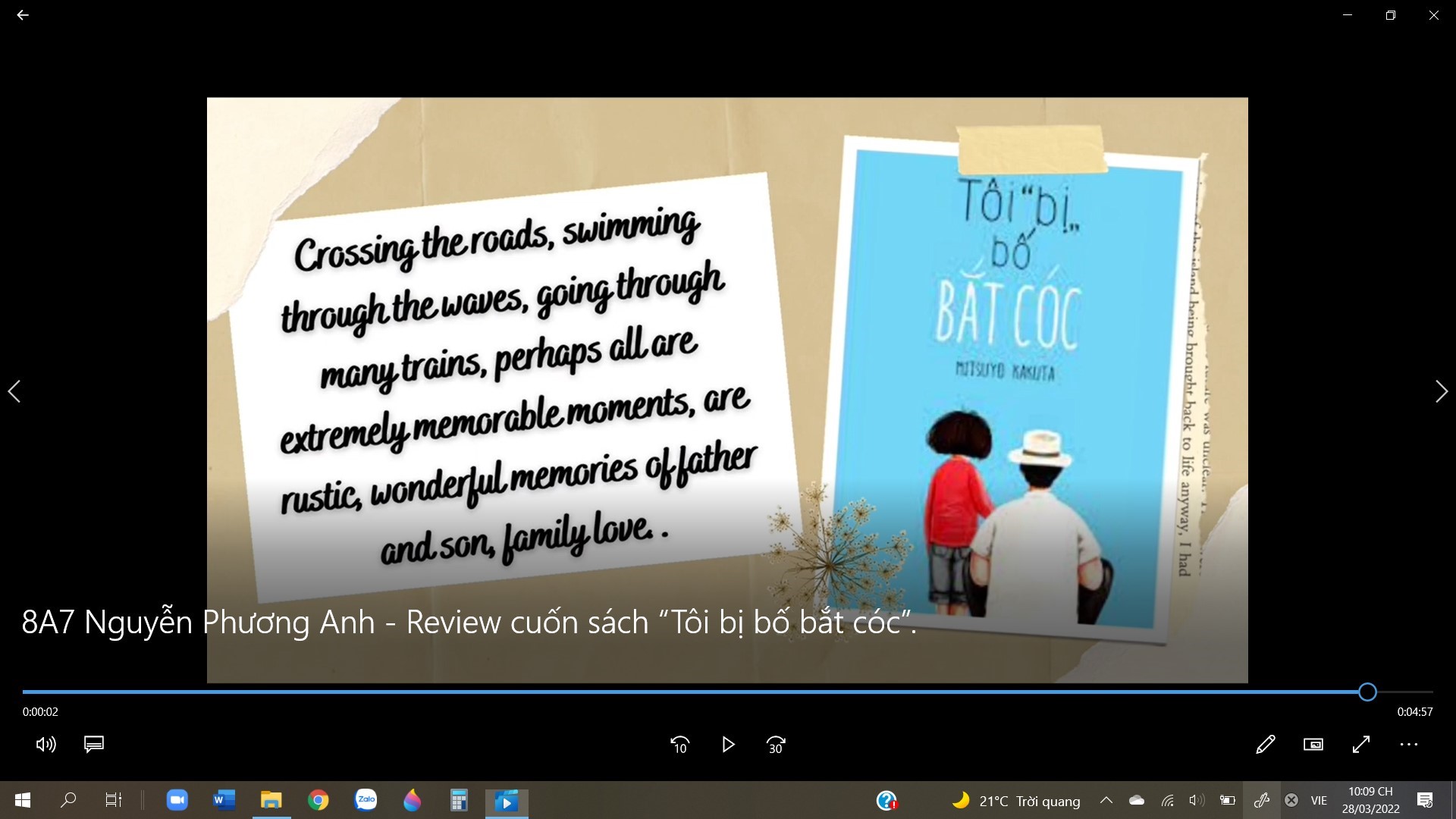Viewport: 1456px width, 819px height.
Task: Open Task View on the taskbar
Action: pos(113,800)
